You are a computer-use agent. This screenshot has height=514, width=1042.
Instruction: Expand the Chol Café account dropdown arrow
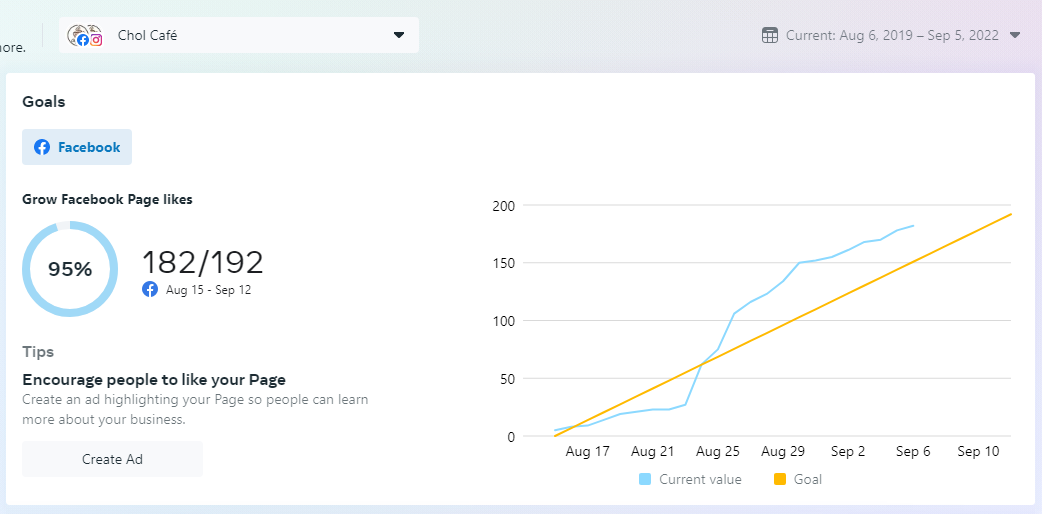399,35
